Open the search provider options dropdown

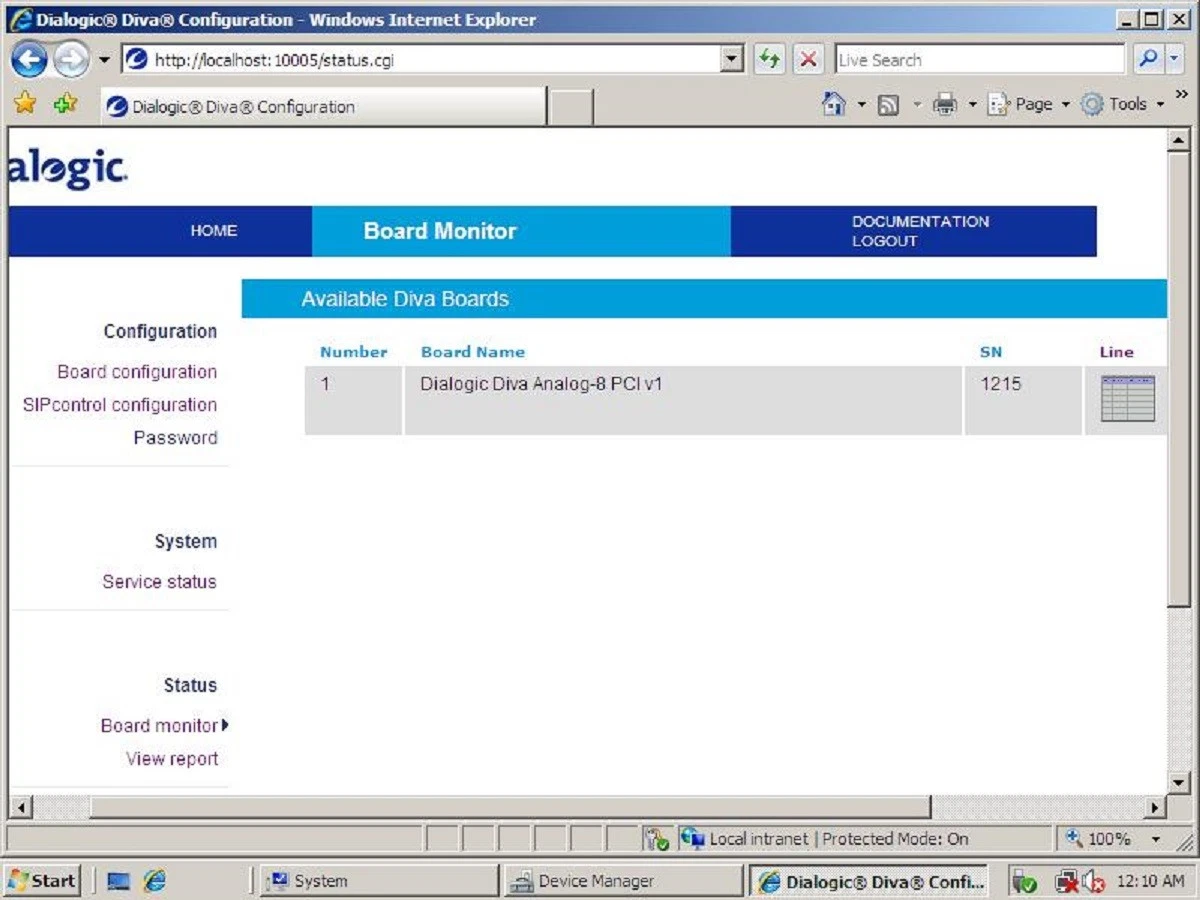tap(1174, 60)
